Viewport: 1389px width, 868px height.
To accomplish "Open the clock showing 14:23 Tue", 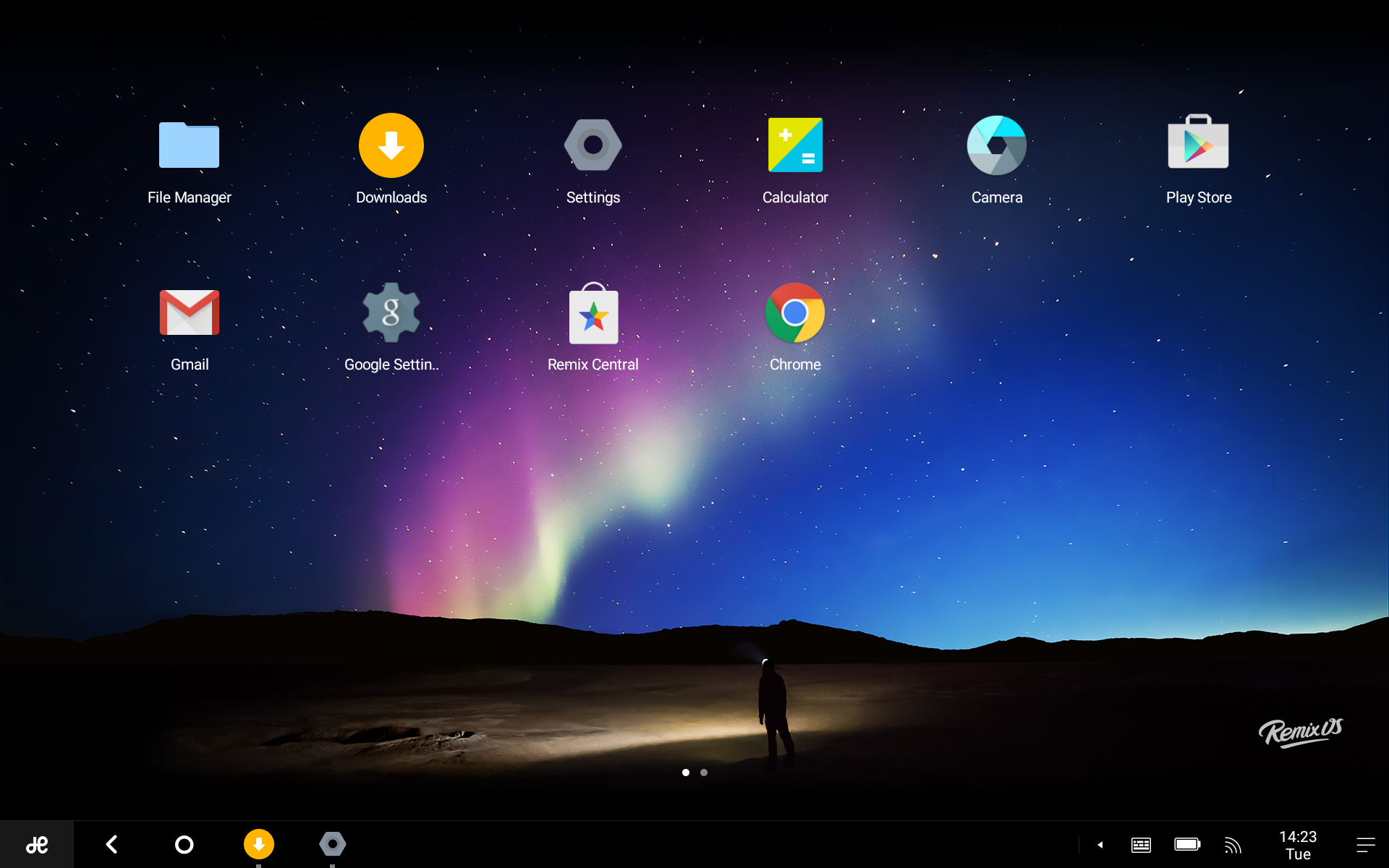I will pos(1298,845).
